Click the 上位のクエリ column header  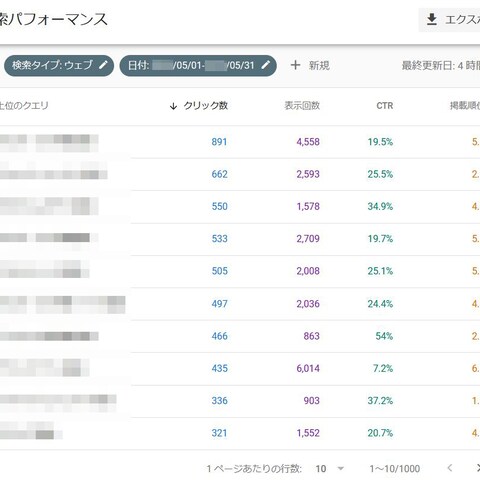pos(24,106)
